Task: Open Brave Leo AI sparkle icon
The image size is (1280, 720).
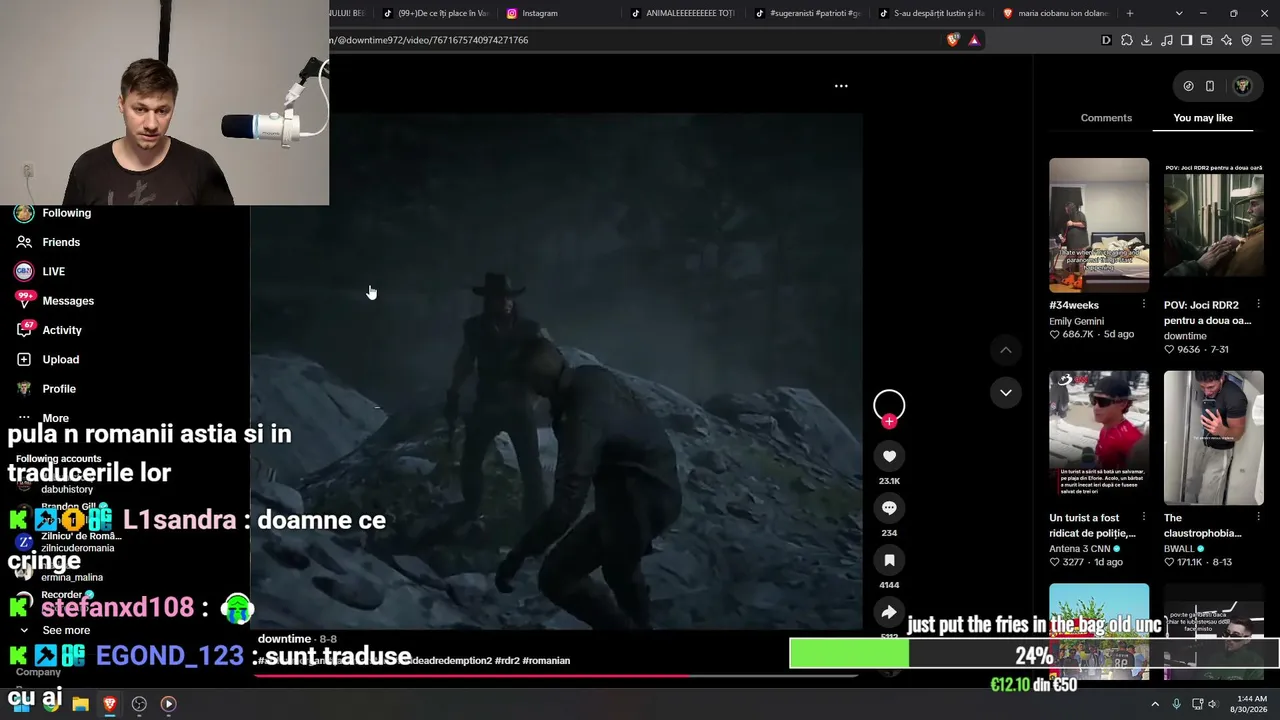Action: point(1226,40)
